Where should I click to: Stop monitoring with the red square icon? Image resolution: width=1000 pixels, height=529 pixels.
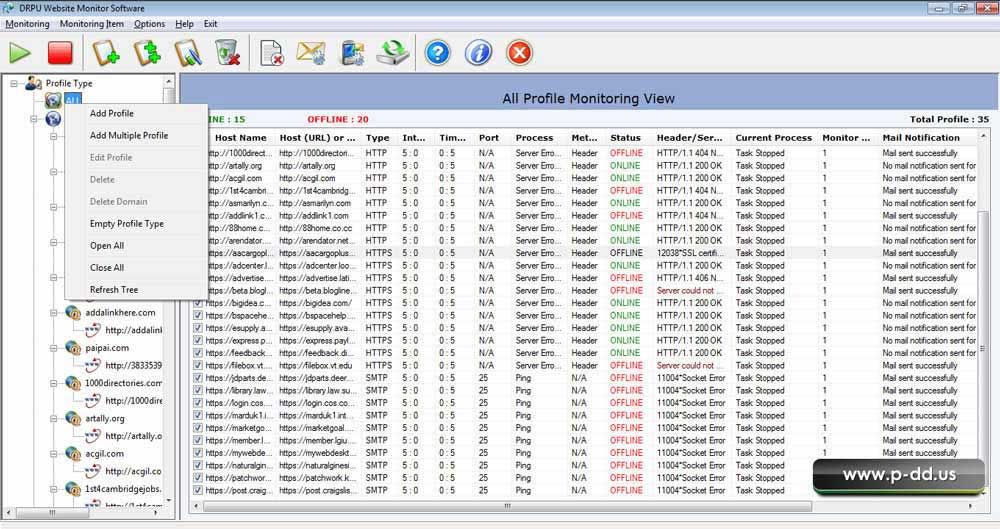pyautogui.click(x=61, y=53)
